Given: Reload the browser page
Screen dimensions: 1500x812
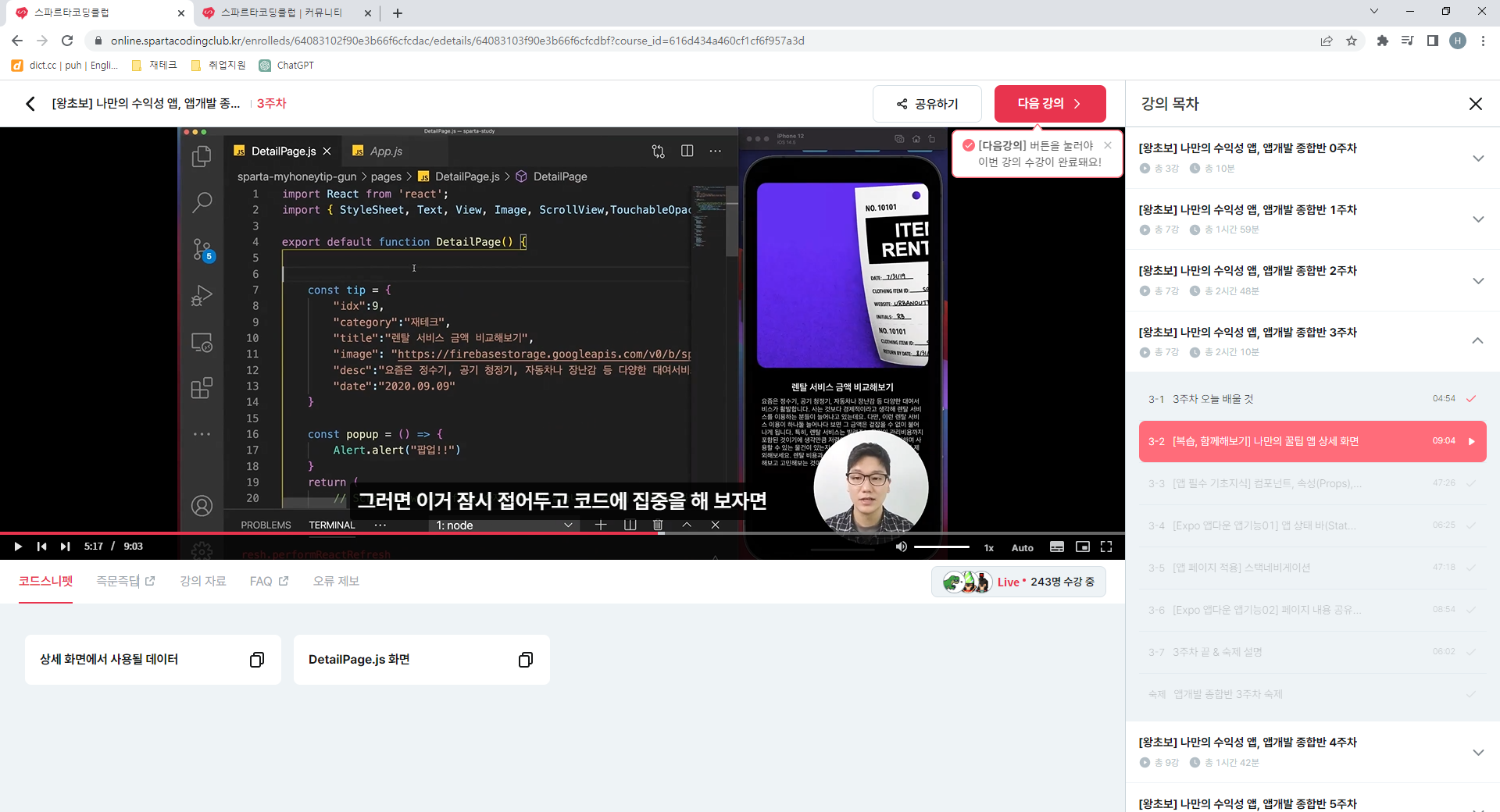Looking at the screenshot, I should [x=67, y=41].
